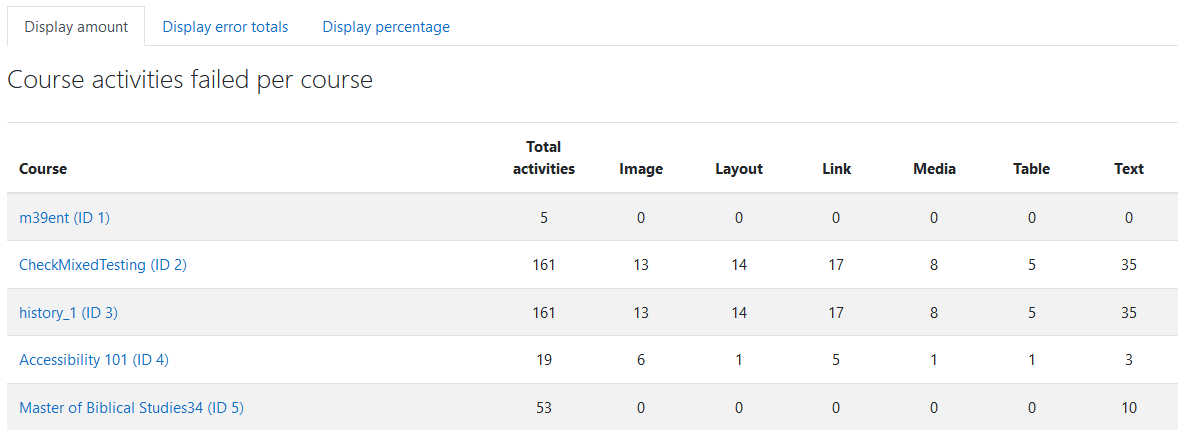
Task: Select Media value 8 in CheckMixedTesting row
Action: 934,265
